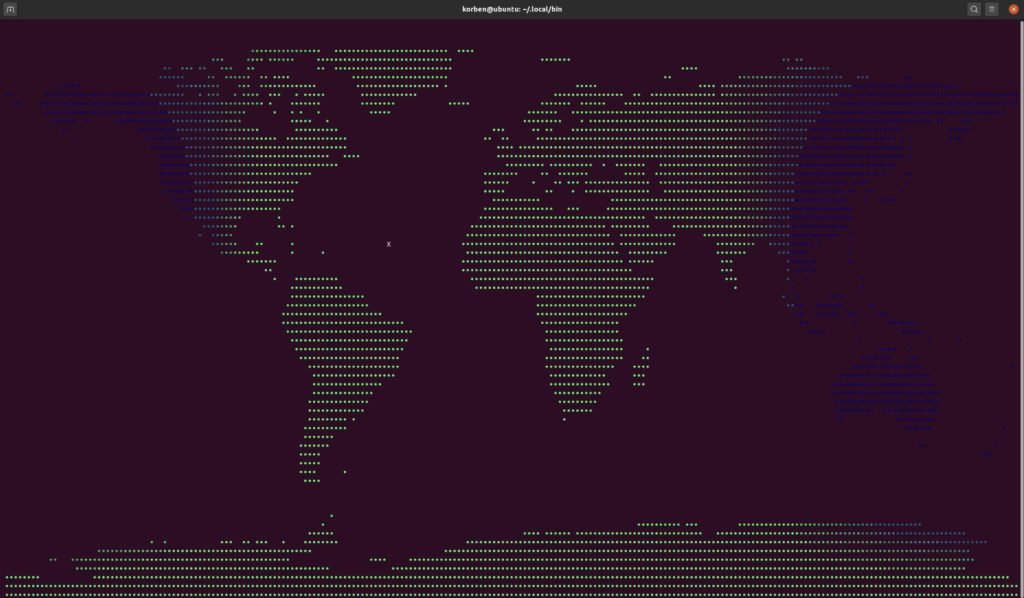Click the vertical scrollbar on the right edge
The height and width of the screenshot is (598, 1024).
click(1021, 308)
